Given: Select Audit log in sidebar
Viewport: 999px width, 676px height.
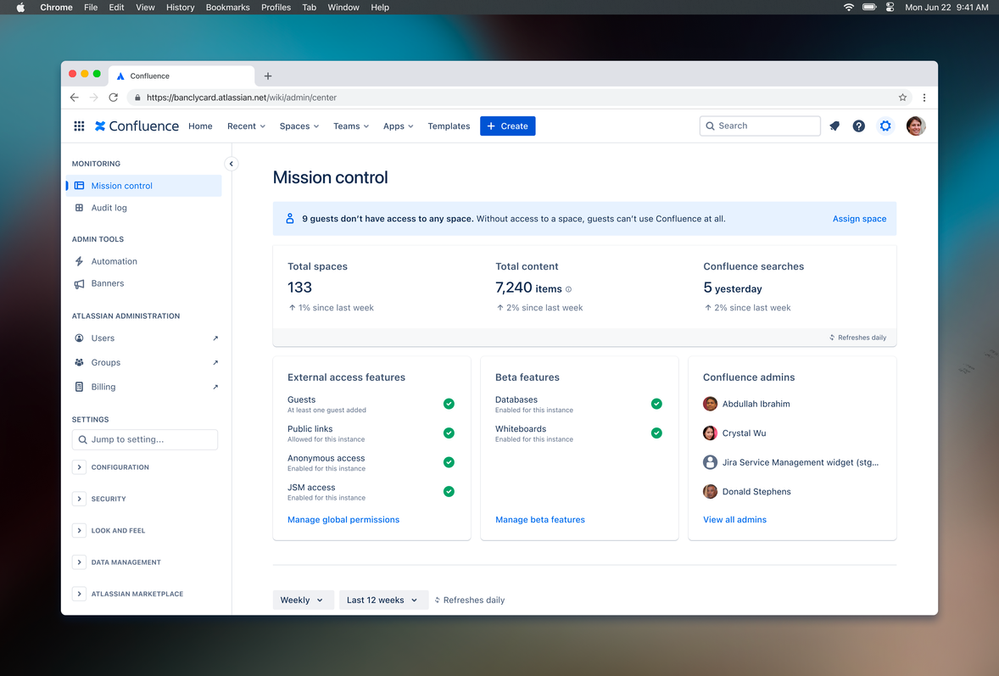Looking at the screenshot, I should click(x=109, y=208).
